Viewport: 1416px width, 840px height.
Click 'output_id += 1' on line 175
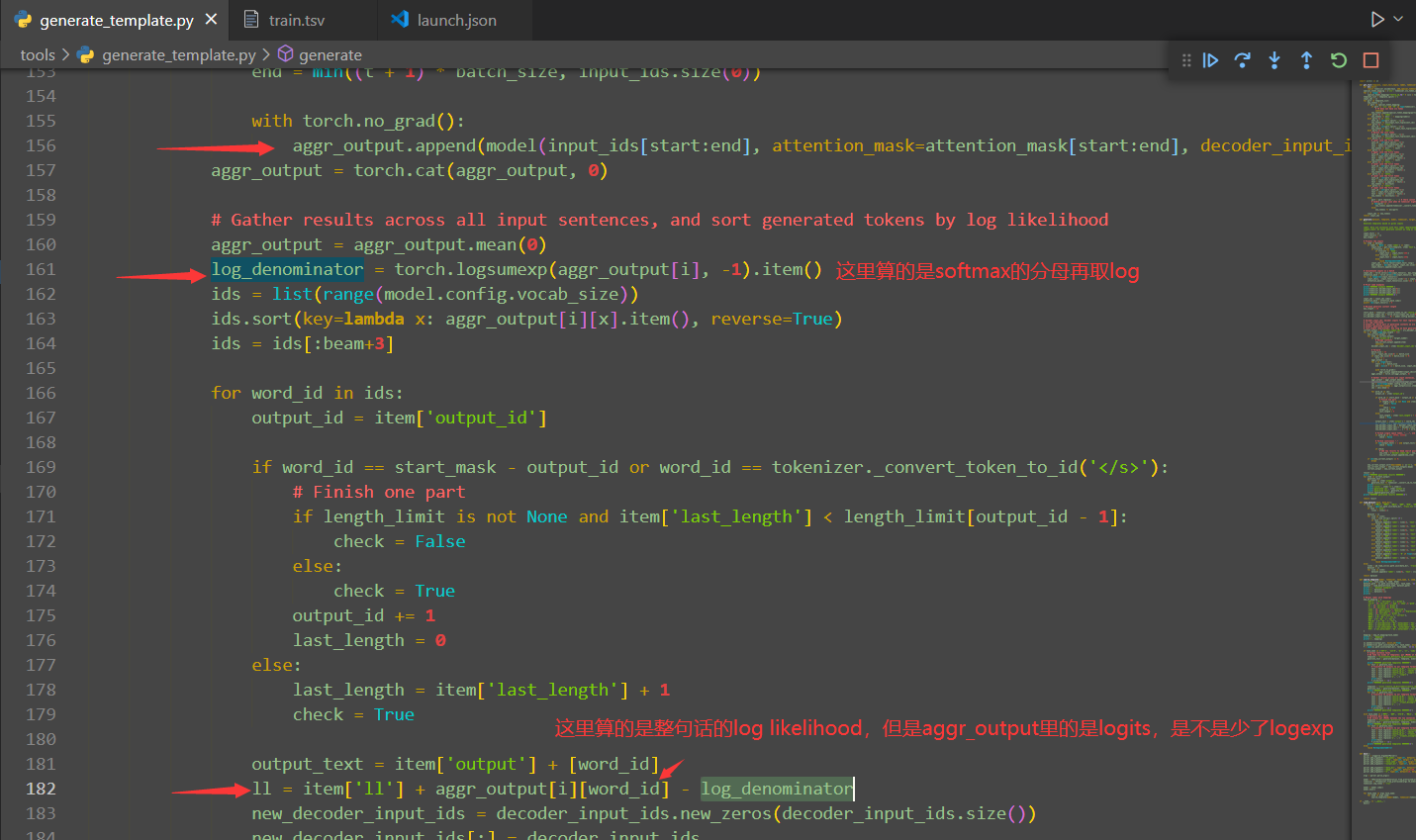(x=363, y=615)
